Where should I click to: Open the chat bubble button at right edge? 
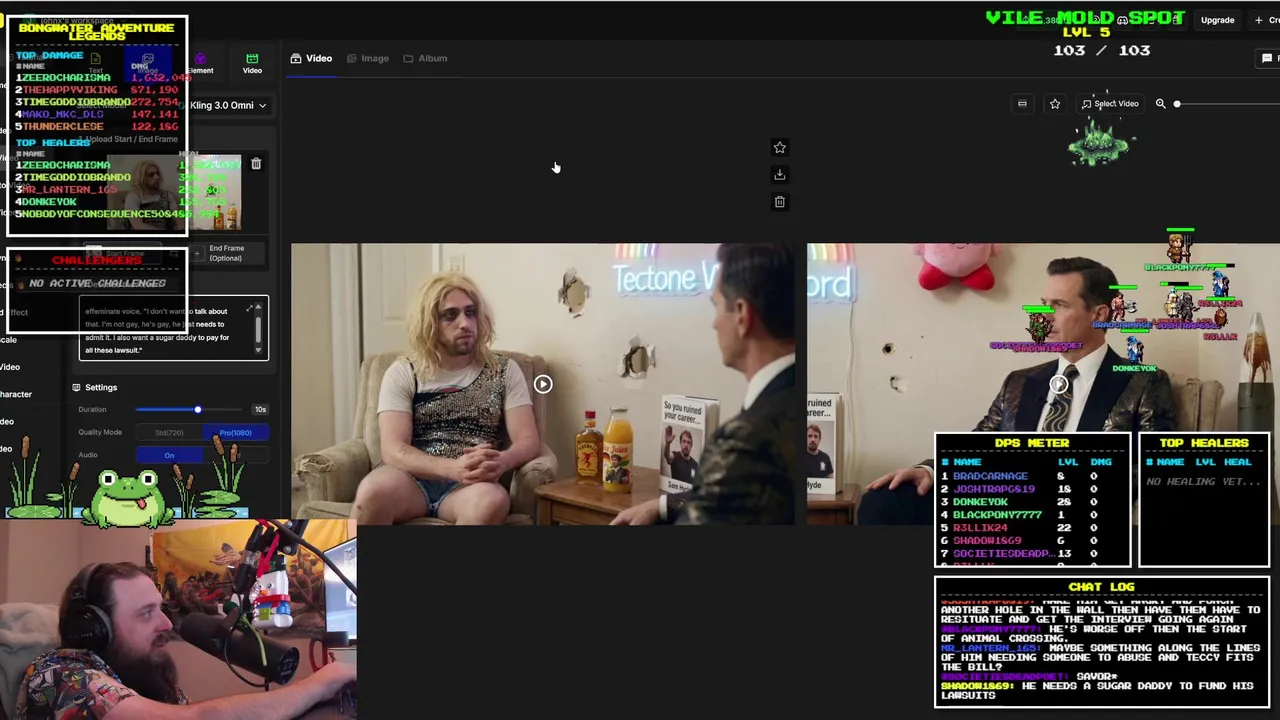pos(1267,58)
